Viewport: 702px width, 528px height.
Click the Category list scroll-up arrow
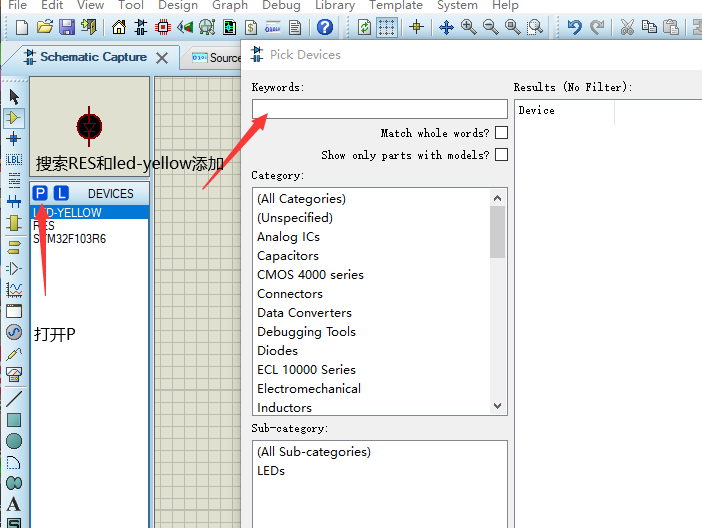tap(497, 198)
